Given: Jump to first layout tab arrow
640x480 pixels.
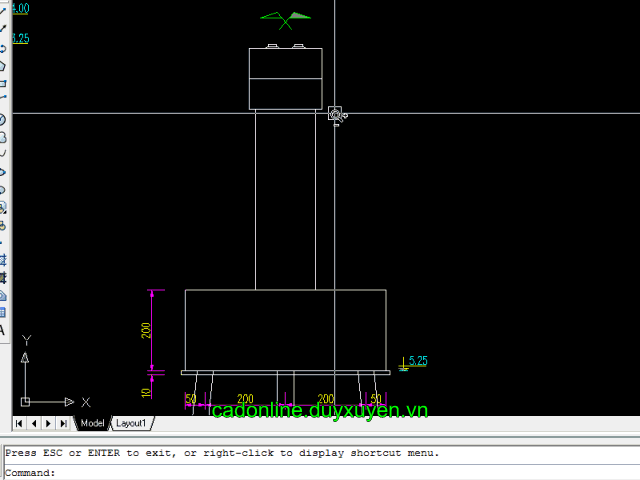Looking at the screenshot, I should [x=20, y=423].
